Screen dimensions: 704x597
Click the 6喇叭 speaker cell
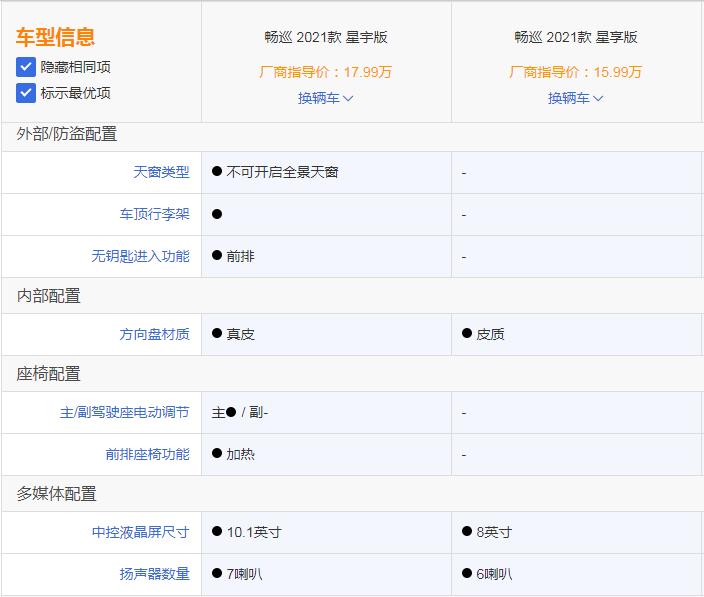pos(576,574)
